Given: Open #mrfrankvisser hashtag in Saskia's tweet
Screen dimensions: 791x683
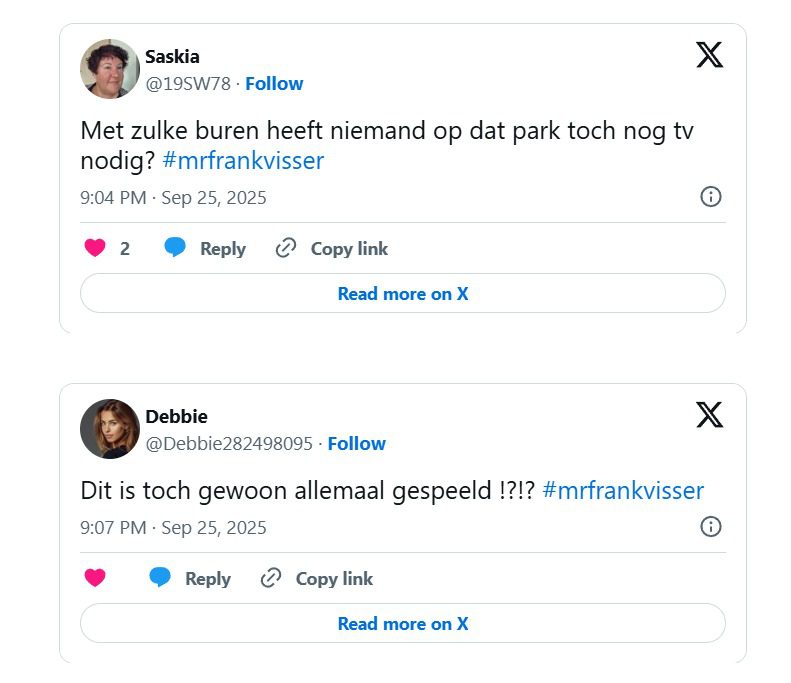Looking at the screenshot, I should pos(243,161).
